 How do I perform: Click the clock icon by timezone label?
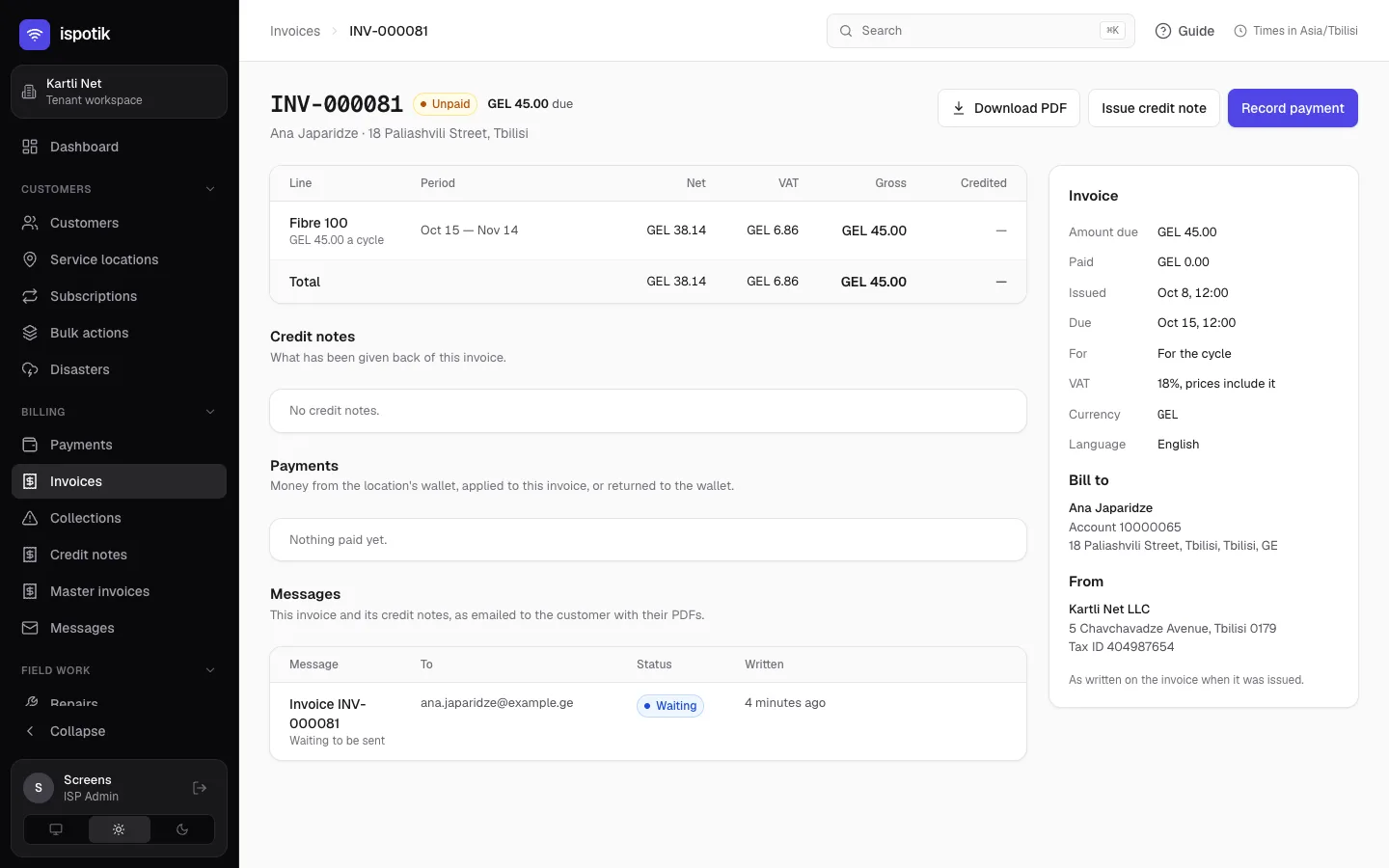(x=1240, y=31)
